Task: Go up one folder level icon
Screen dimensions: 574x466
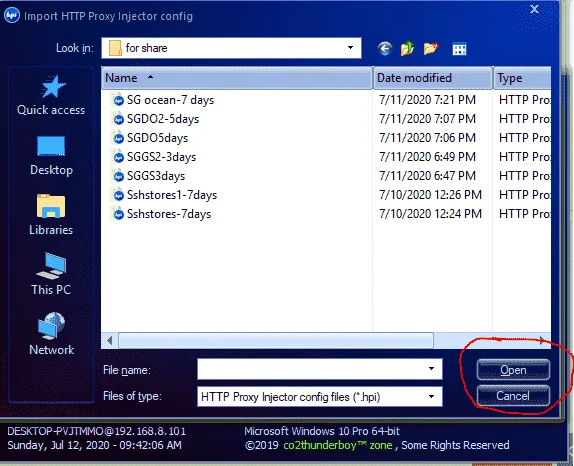Action: [407, 48]
